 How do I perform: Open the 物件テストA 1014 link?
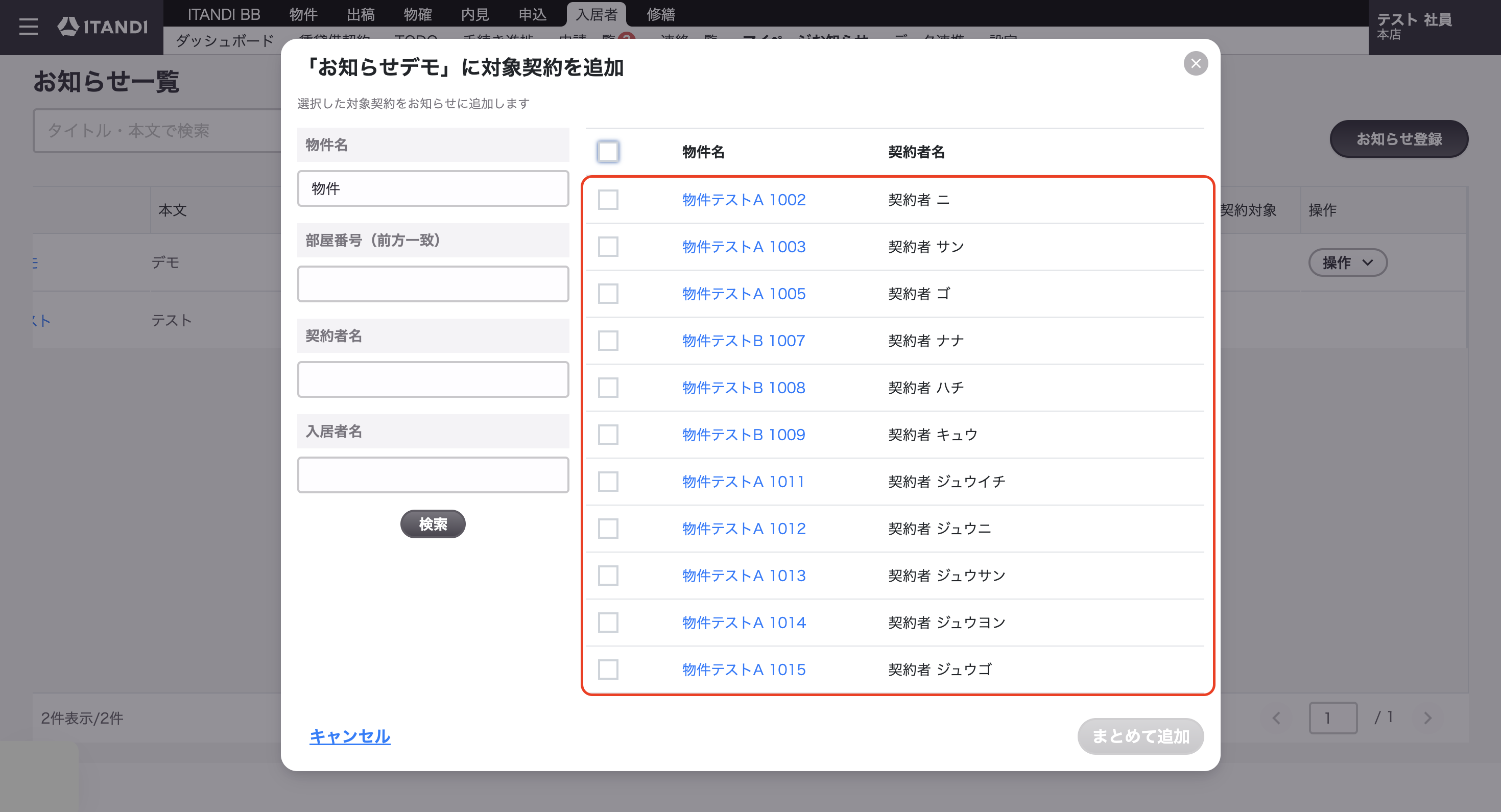coord(744,623)
